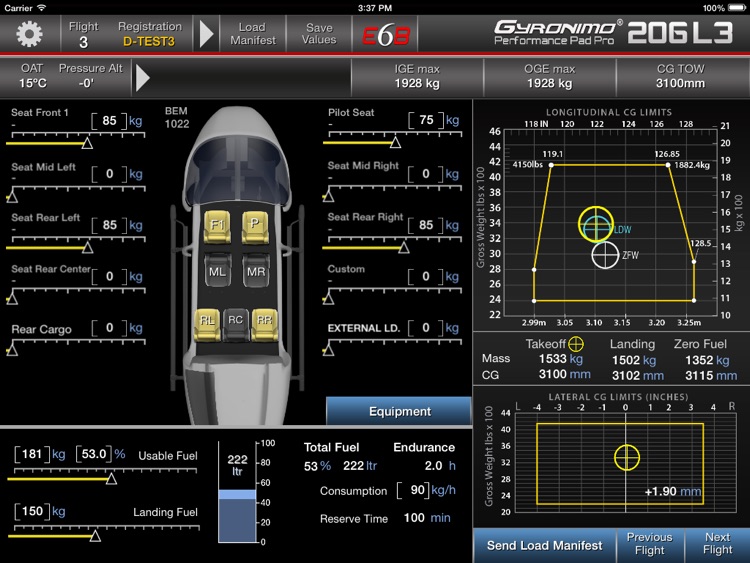Screen dimensions: 750x563
Task: Open the settings gear icon
Action: pyautogui.click(x=29, y=33)
